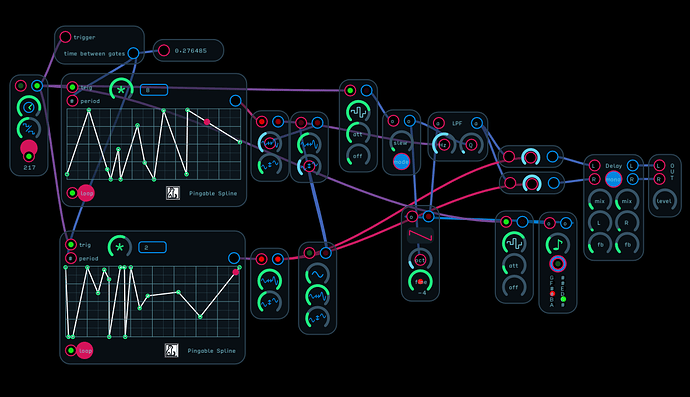Click the 217 tempo readout

[29, 168]
